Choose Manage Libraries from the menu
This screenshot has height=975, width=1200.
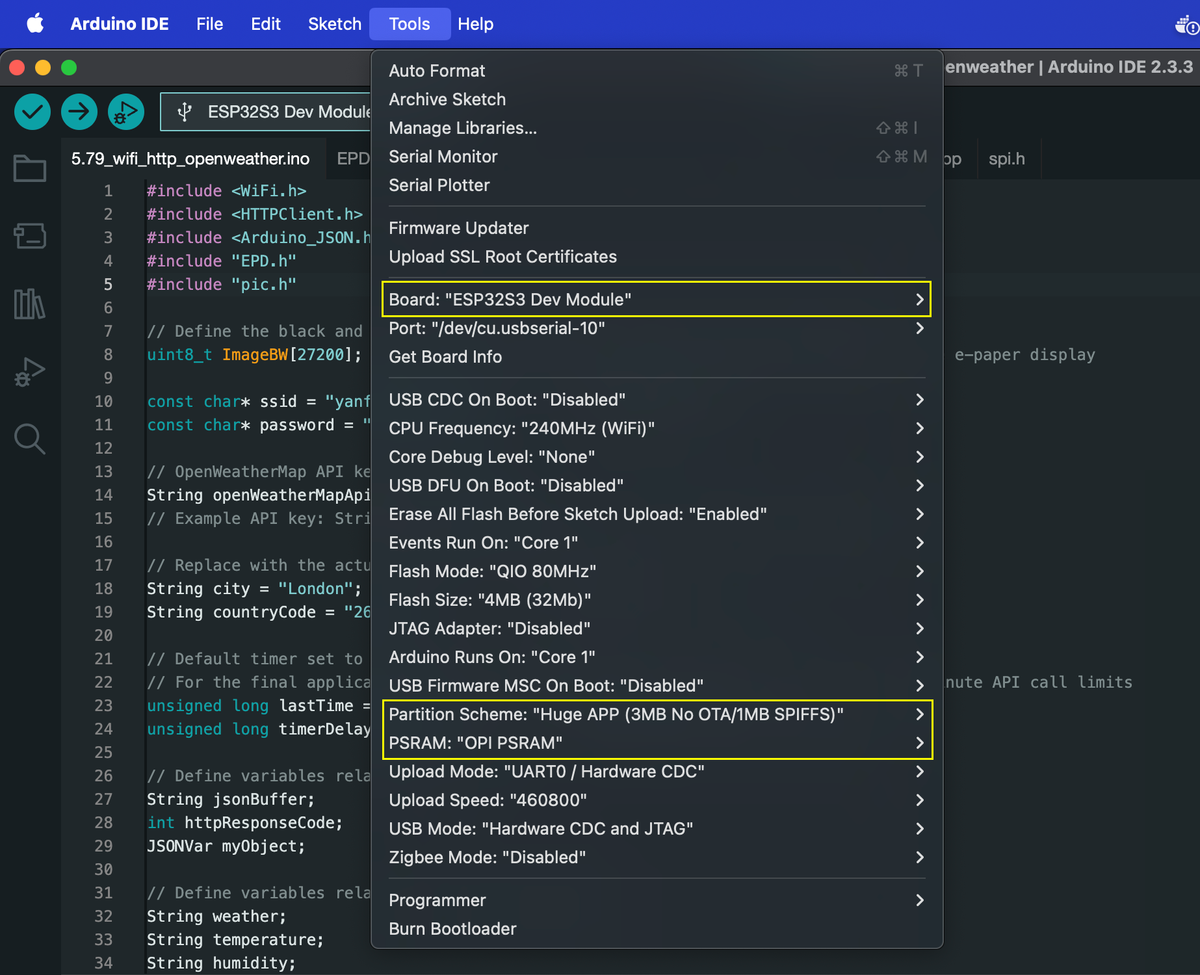(x=462, y=128)
